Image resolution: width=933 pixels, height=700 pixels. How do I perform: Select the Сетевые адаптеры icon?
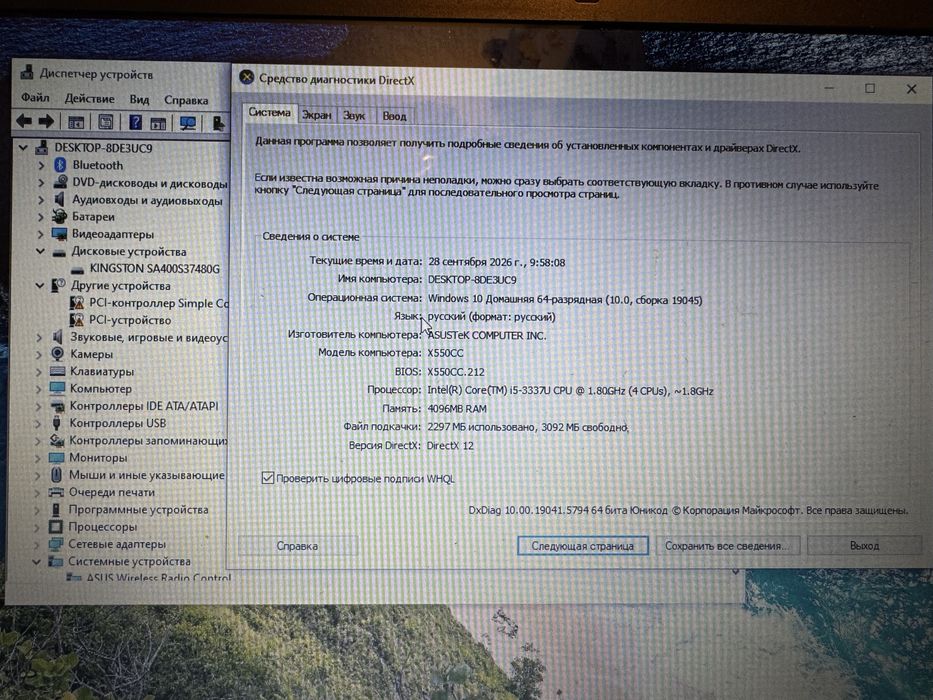click(55, 543)
